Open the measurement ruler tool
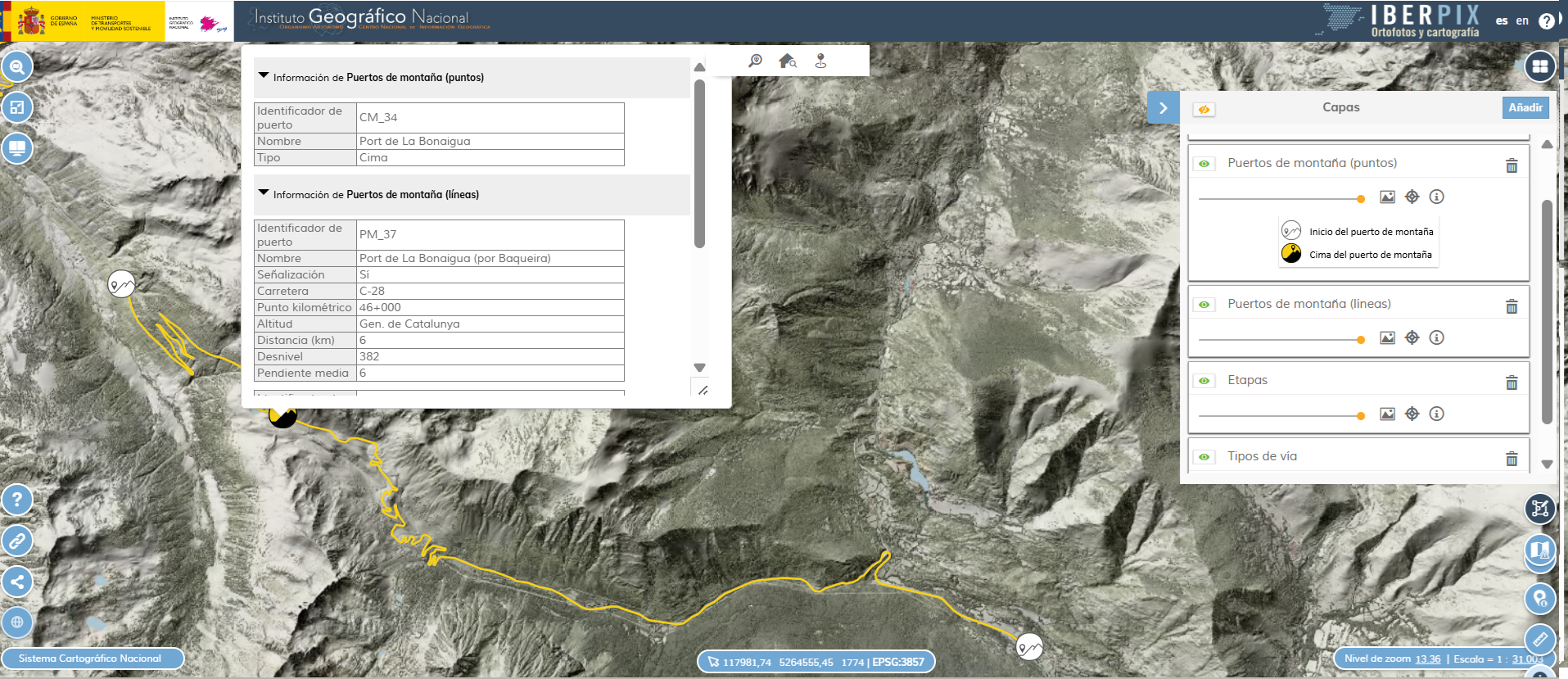1568x679 pixels. tap(1539, 638)
